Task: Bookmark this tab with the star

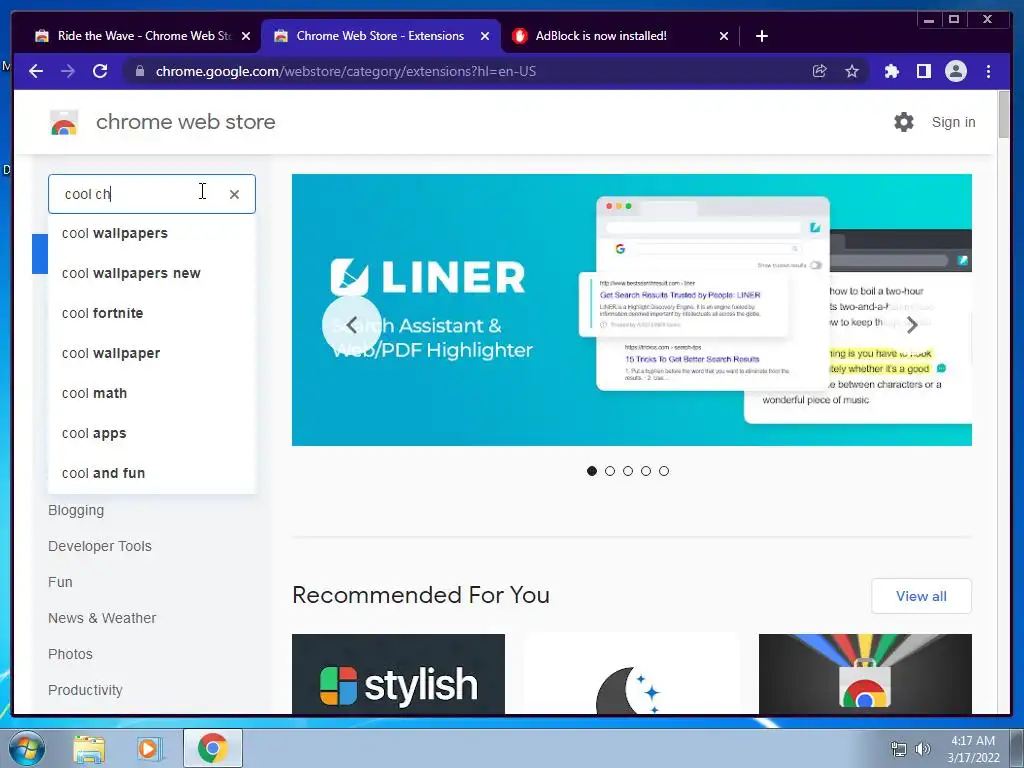Action: 852,71
